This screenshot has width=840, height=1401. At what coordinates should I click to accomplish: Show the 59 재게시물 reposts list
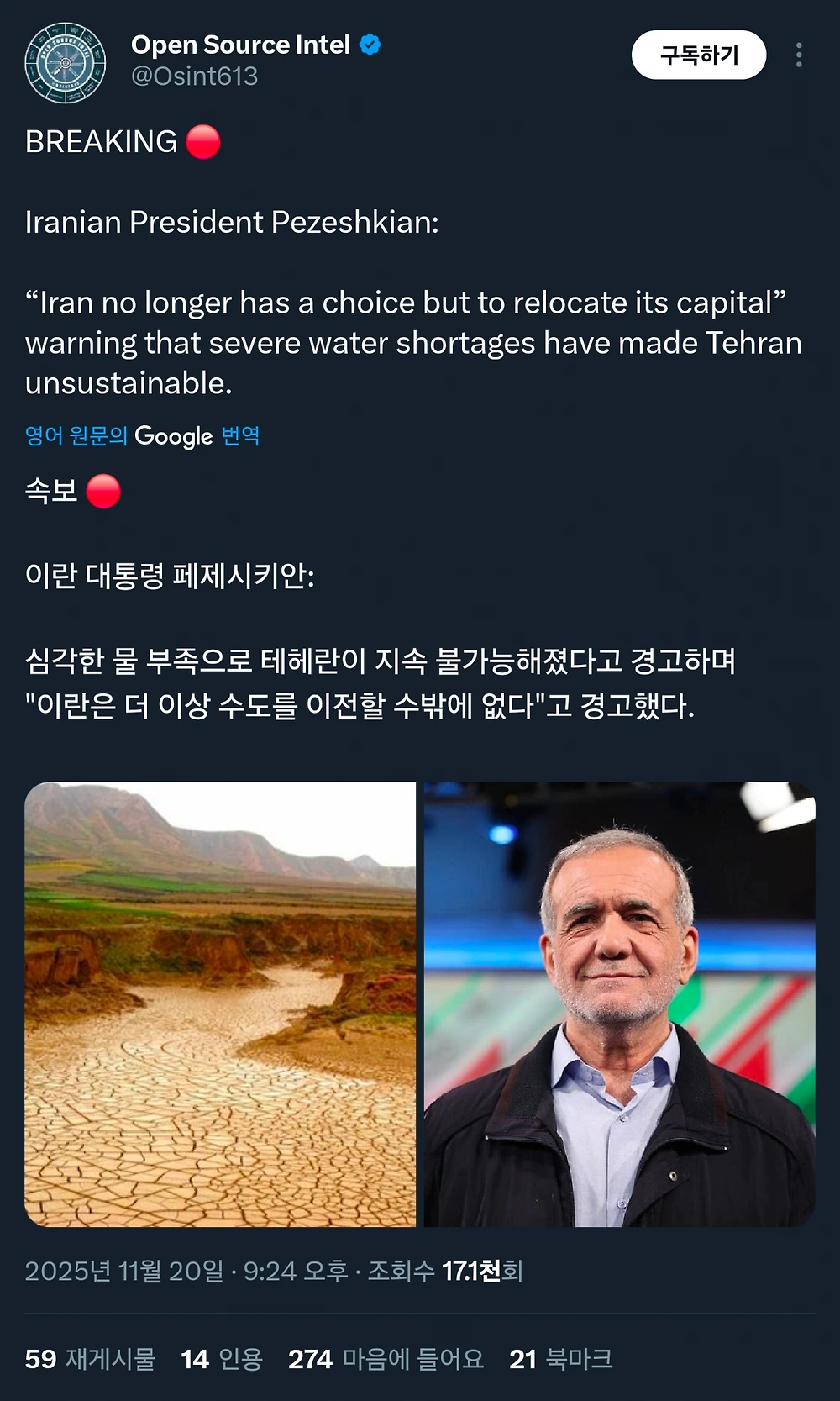coord(91,1359)
